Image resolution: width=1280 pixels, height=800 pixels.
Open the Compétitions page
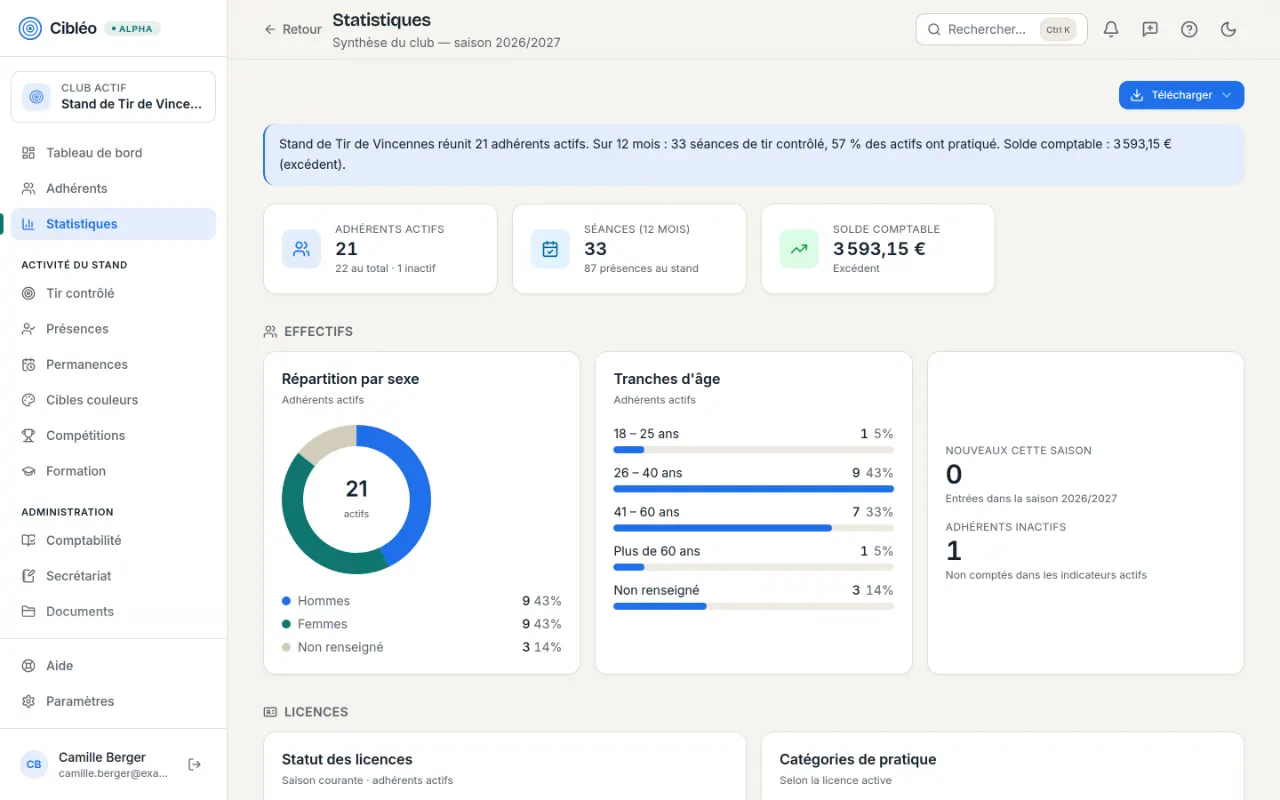coord(113,435)
